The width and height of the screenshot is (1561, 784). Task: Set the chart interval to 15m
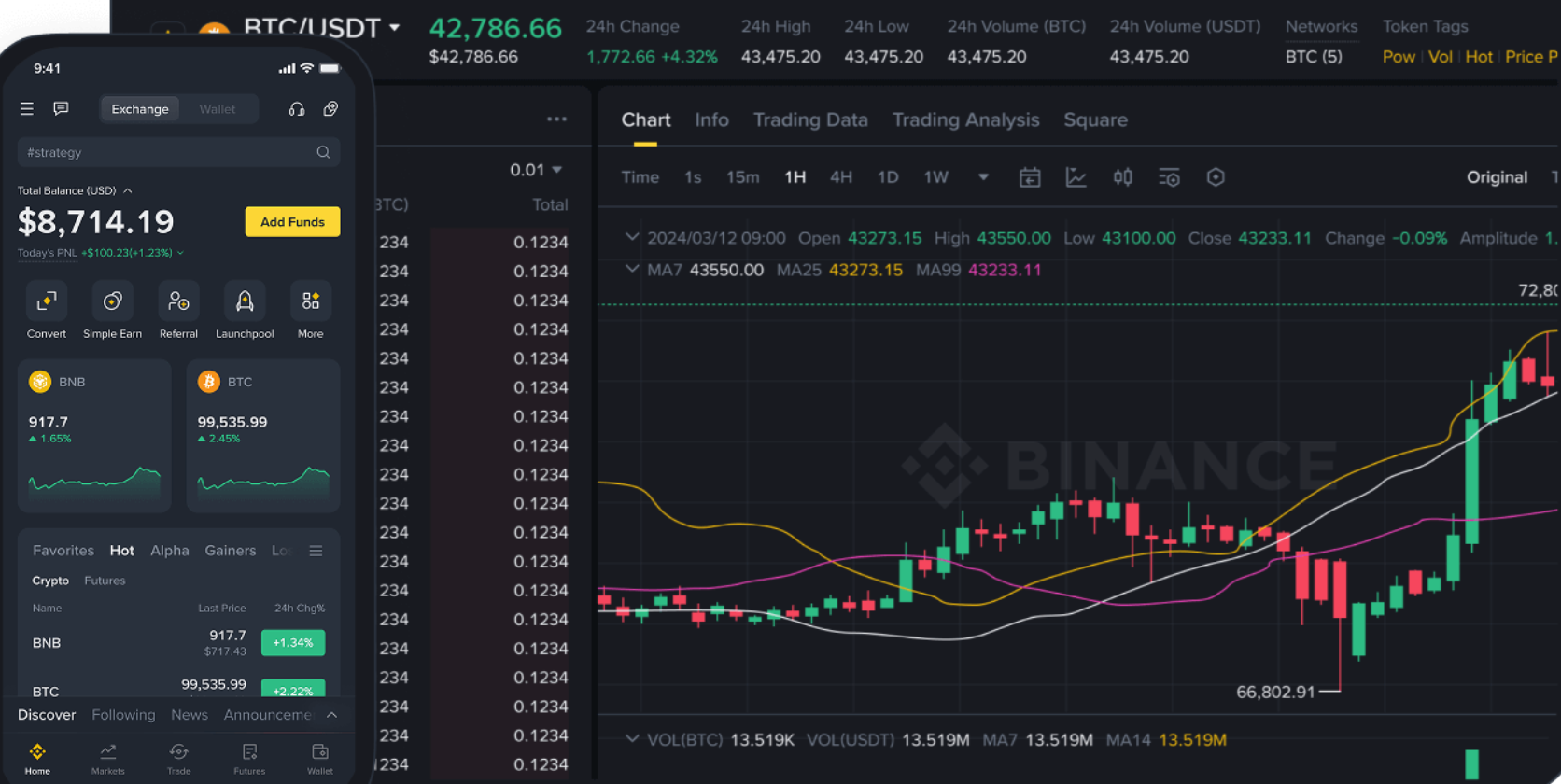[x=743, y=177]
